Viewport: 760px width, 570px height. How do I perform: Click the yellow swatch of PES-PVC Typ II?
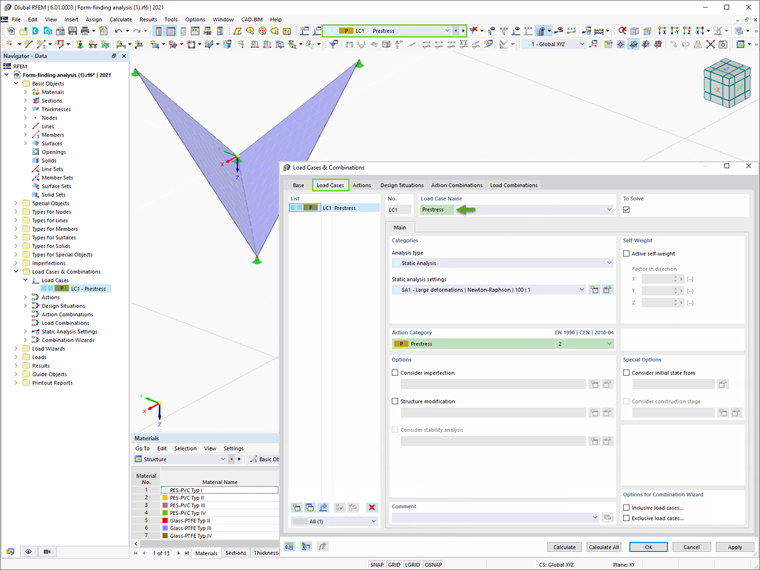(165, 498)
